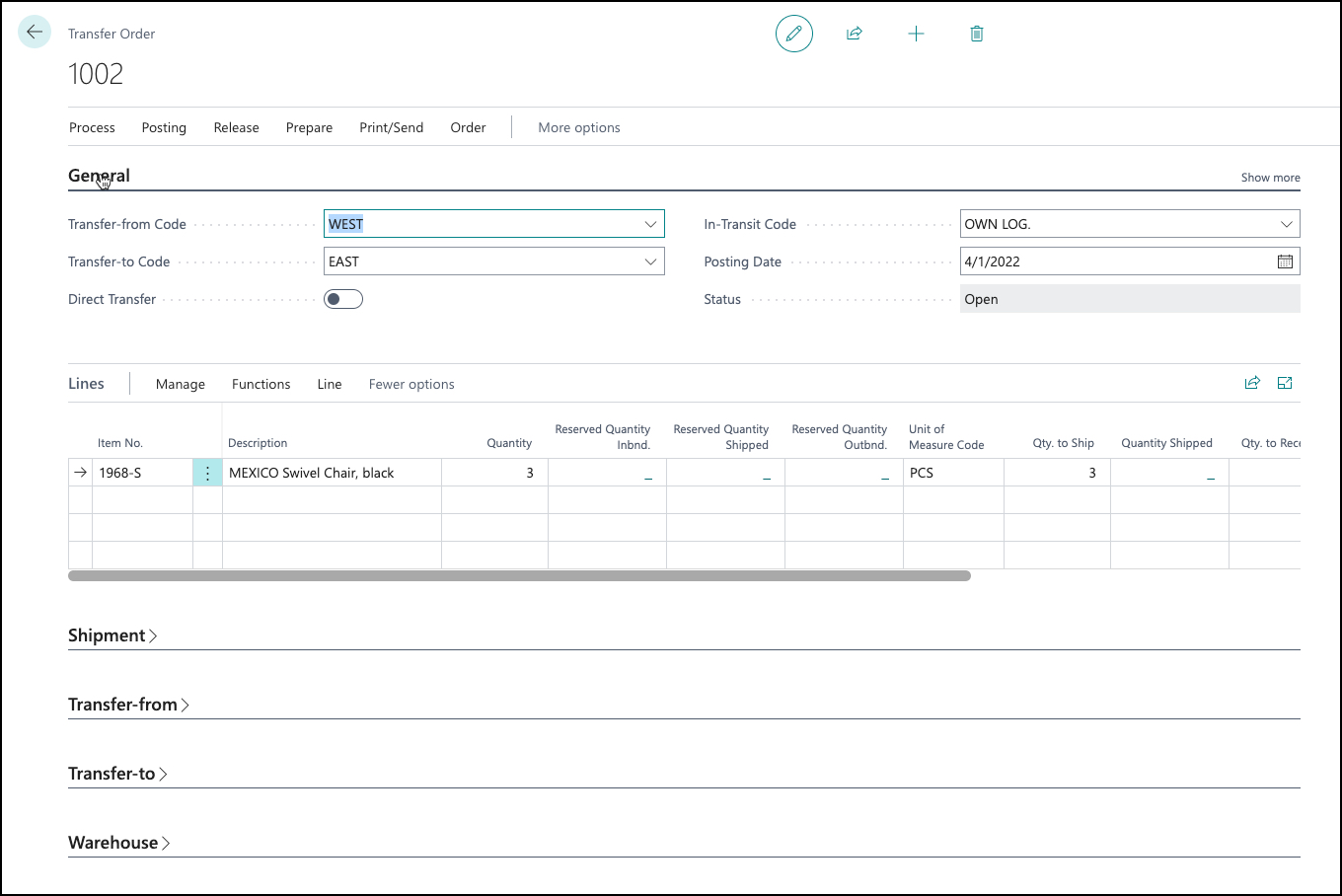
Task: Collapse the General section header
Action: tap(99, 176)
